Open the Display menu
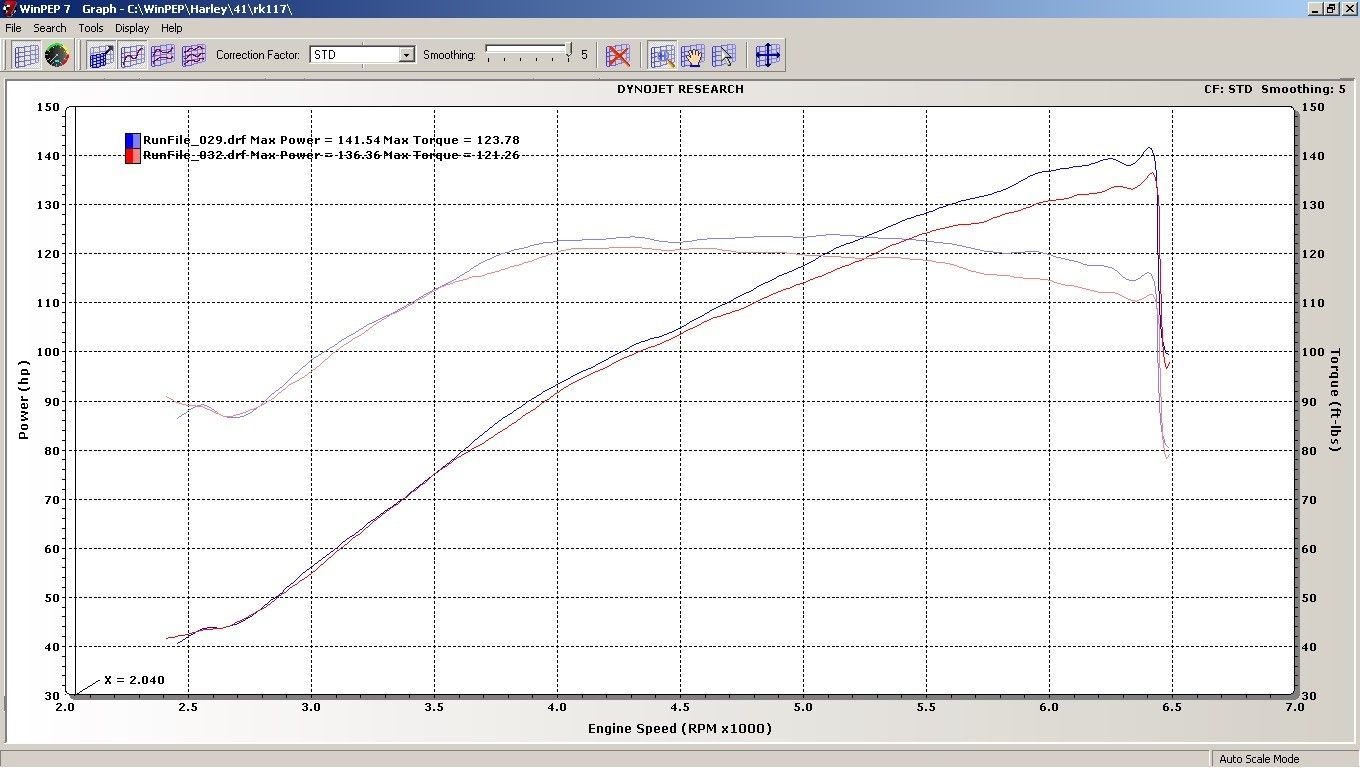1360x768 pixels. 131,28
